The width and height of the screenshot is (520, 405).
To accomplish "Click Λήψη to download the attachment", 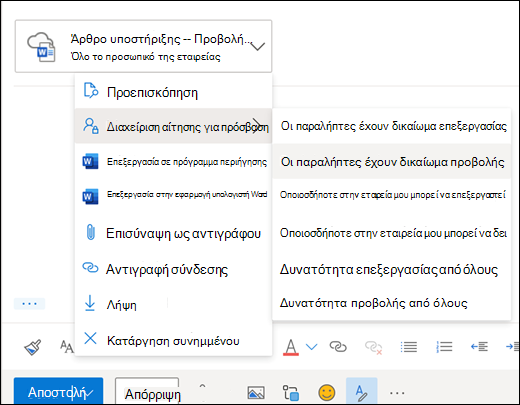I will (x=173, y=304).
